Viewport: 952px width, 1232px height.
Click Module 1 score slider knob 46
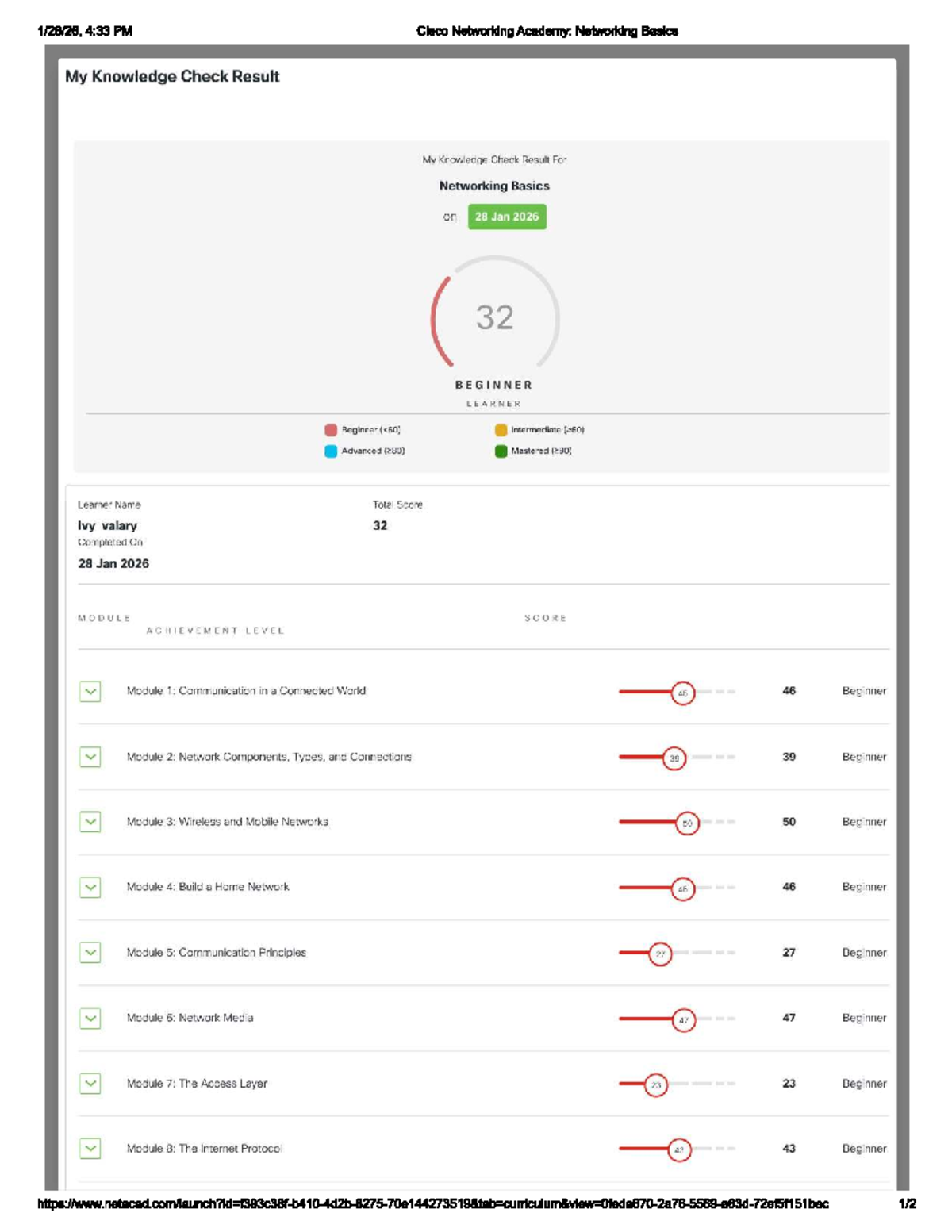click(682, 693)
